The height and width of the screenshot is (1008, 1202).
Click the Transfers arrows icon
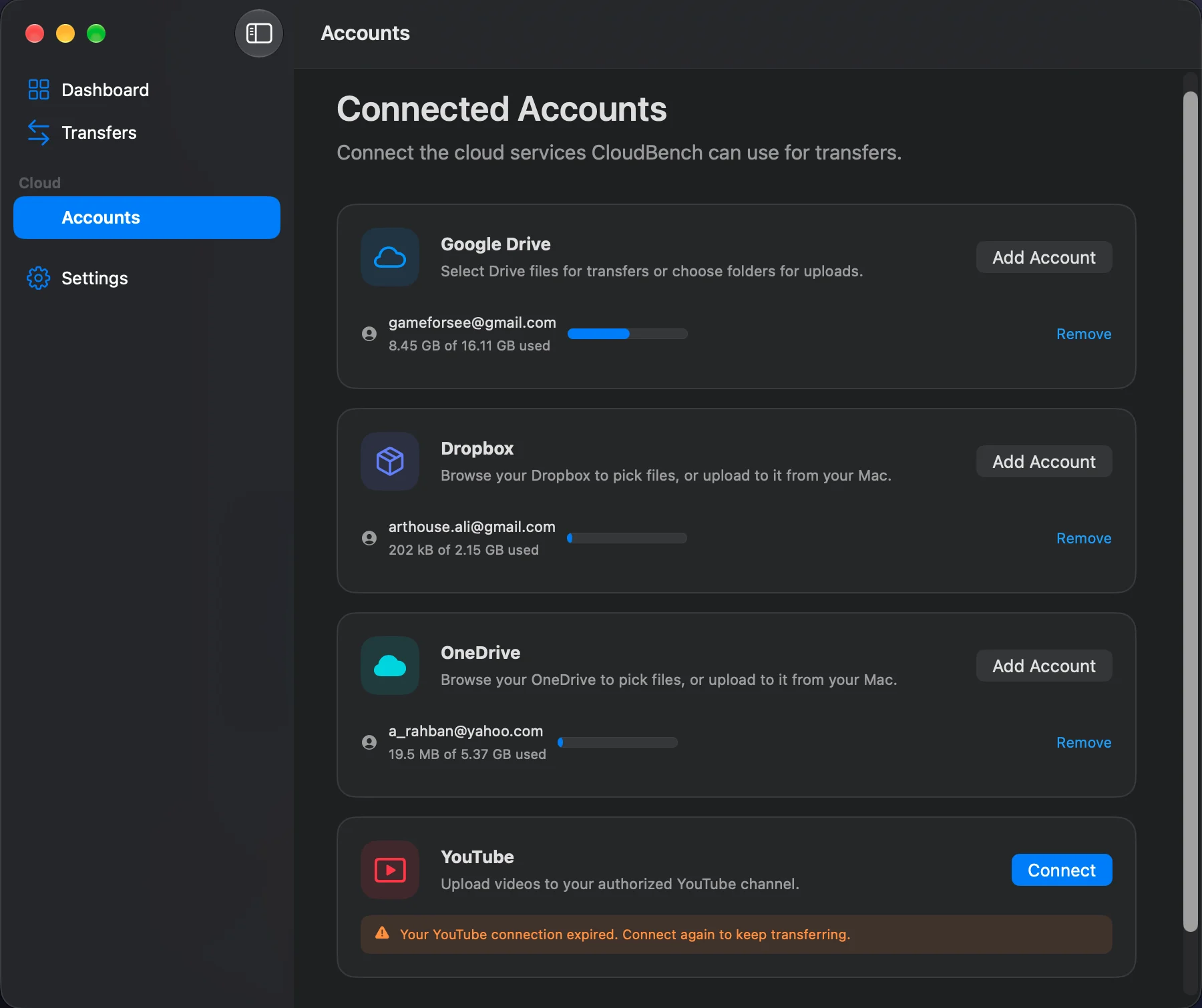tap(39, 132)
